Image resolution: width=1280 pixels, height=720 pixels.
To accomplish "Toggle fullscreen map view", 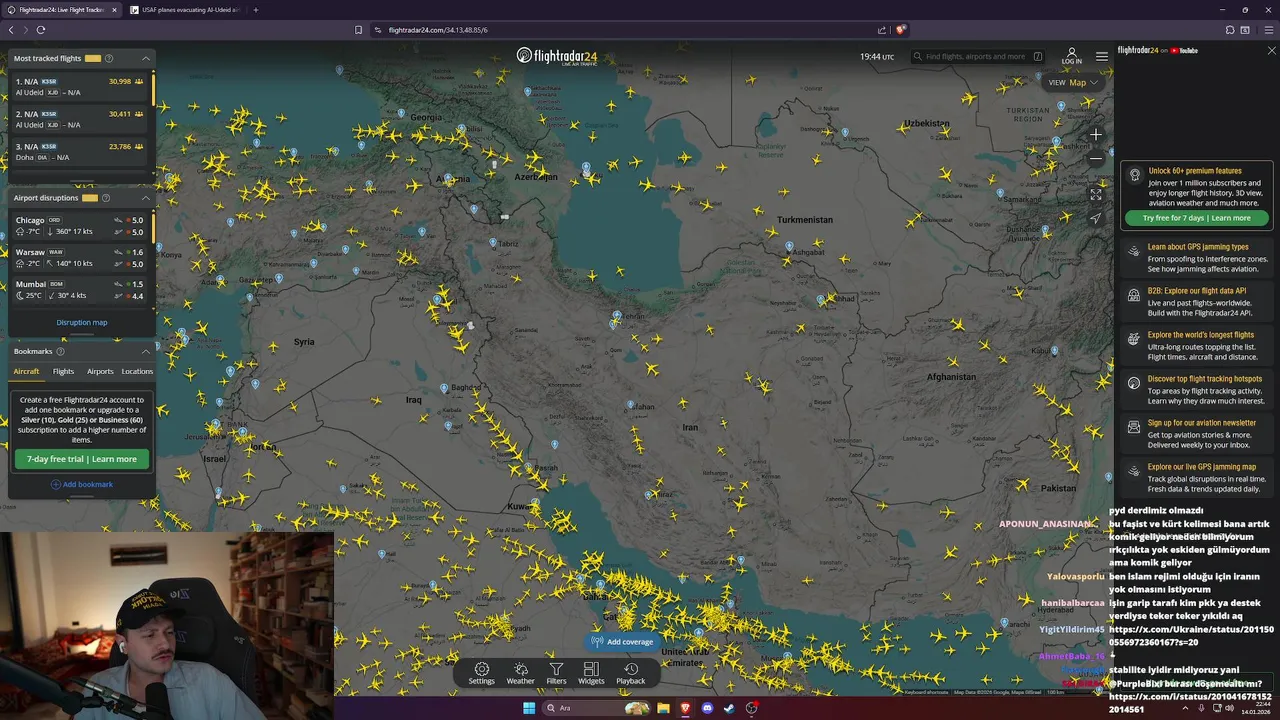I will (x=1096, y=194).
